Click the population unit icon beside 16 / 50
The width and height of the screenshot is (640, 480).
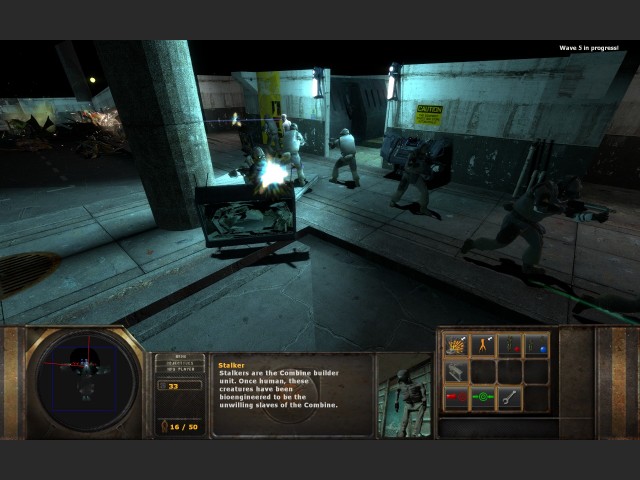(x=164, y=426)
